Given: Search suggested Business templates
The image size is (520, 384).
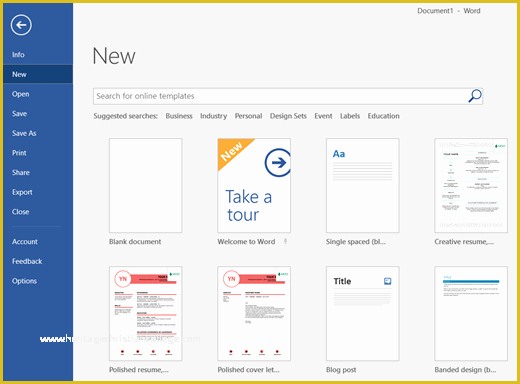Looking at the screenshot, I should coord(179,116).
